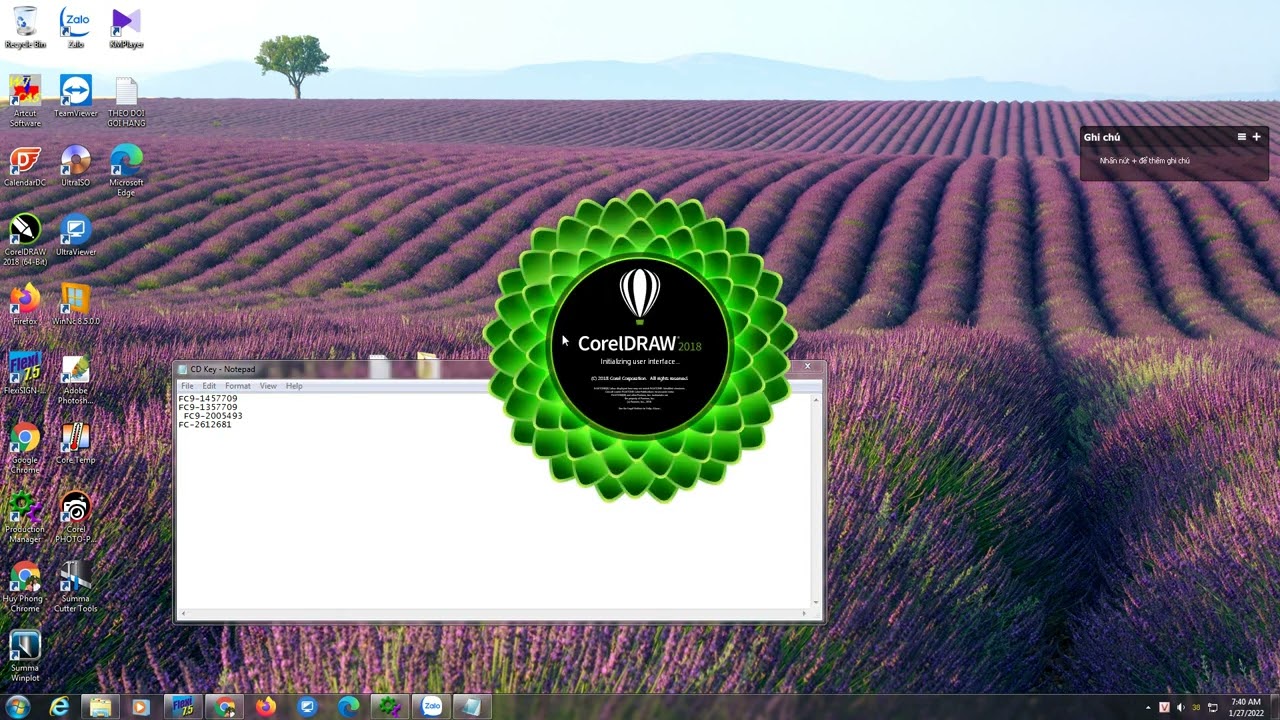
Task: Click Notepad's vertical scrollbar up arrow
Action: (816, 400)
